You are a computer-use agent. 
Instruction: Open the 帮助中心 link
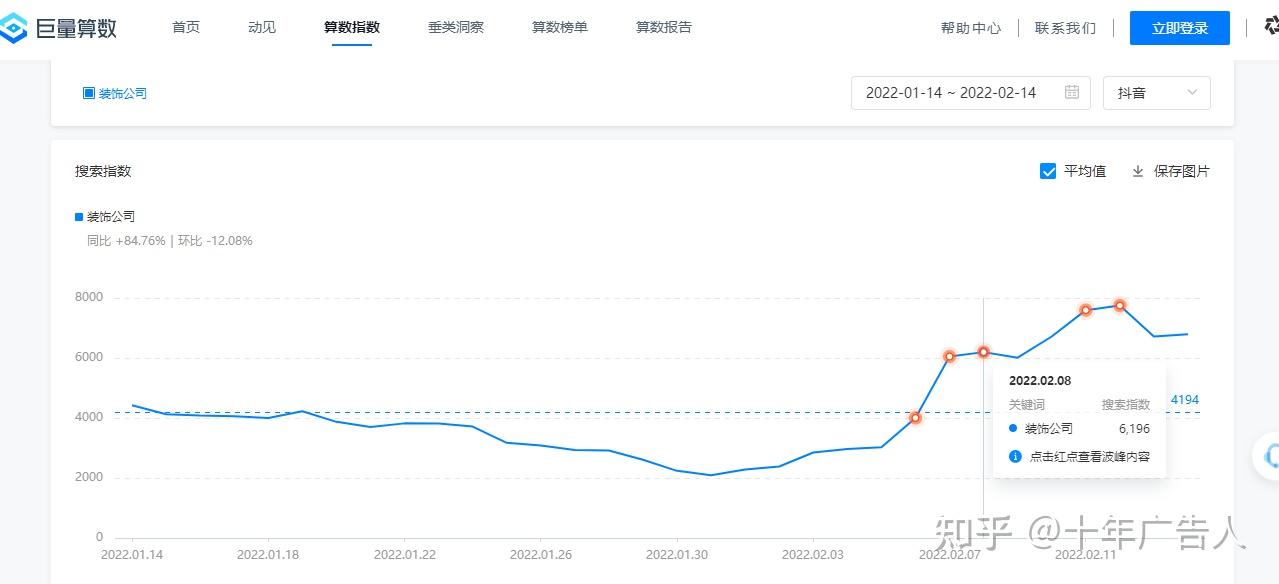click(x=970, y=28)
